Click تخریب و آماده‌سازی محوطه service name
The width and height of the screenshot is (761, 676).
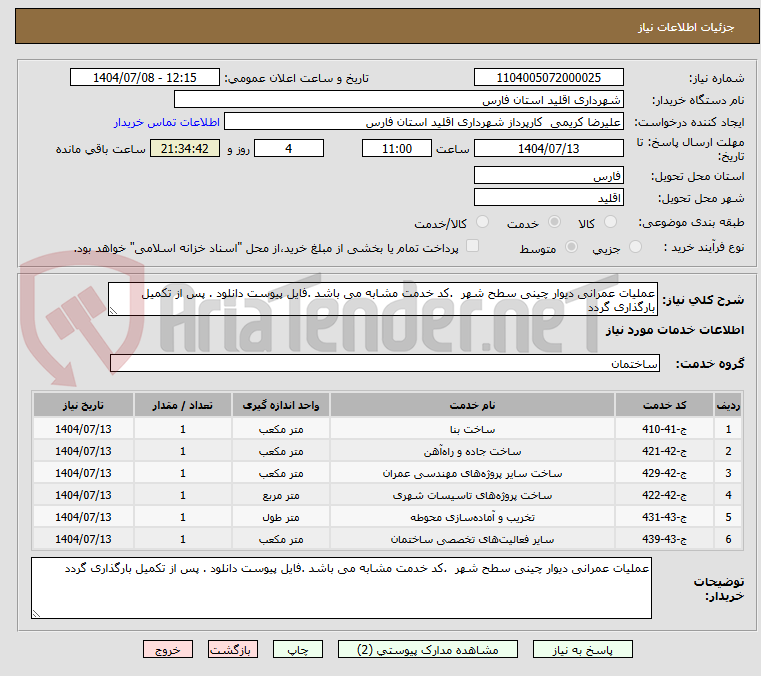(x=472, y=517)
